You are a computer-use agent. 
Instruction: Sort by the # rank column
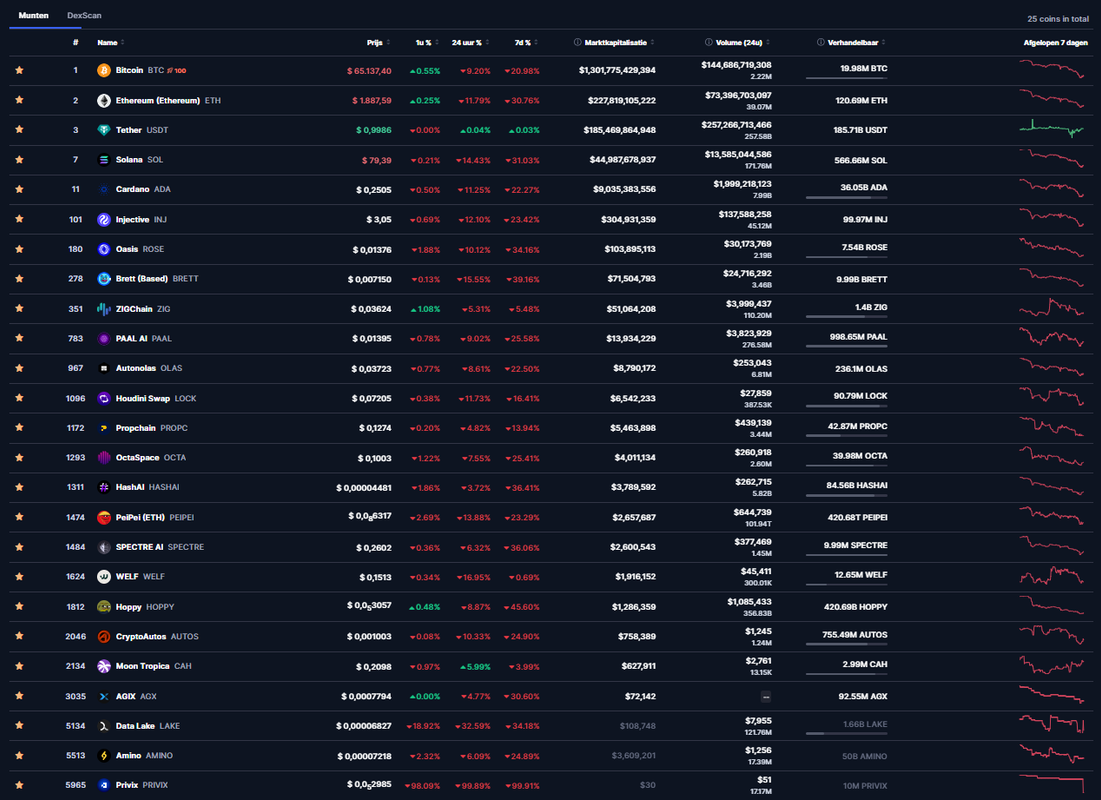tap(76, 43)
